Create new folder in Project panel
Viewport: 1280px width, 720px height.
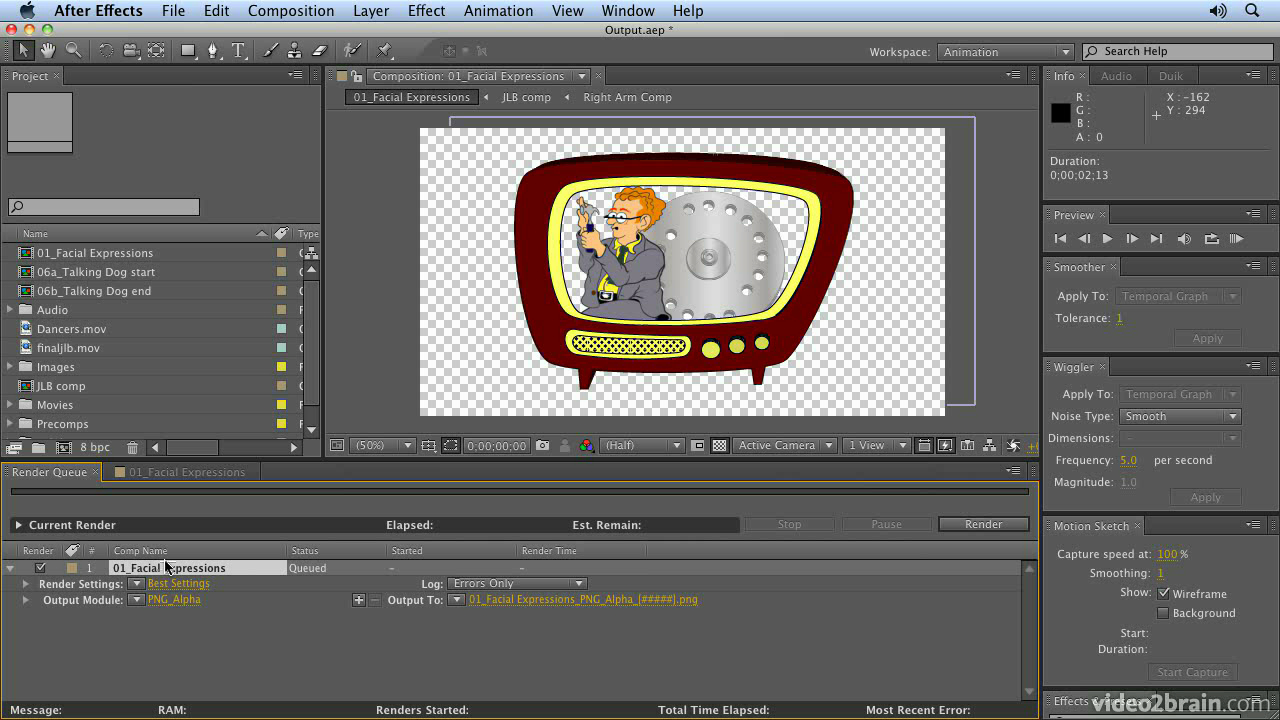38,448
